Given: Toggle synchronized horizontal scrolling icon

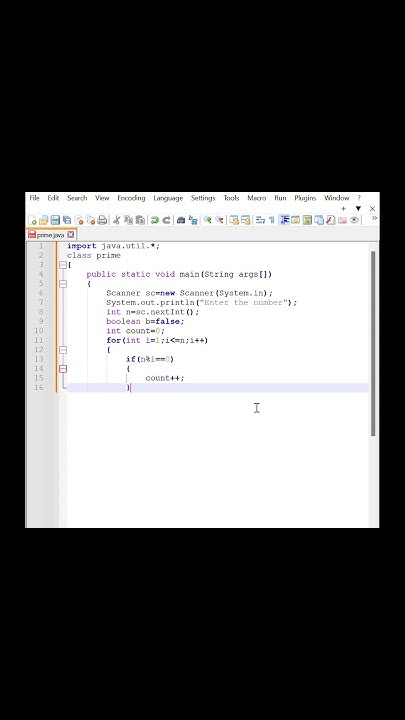Looking at the screenshot, I should tap(246, 220).
